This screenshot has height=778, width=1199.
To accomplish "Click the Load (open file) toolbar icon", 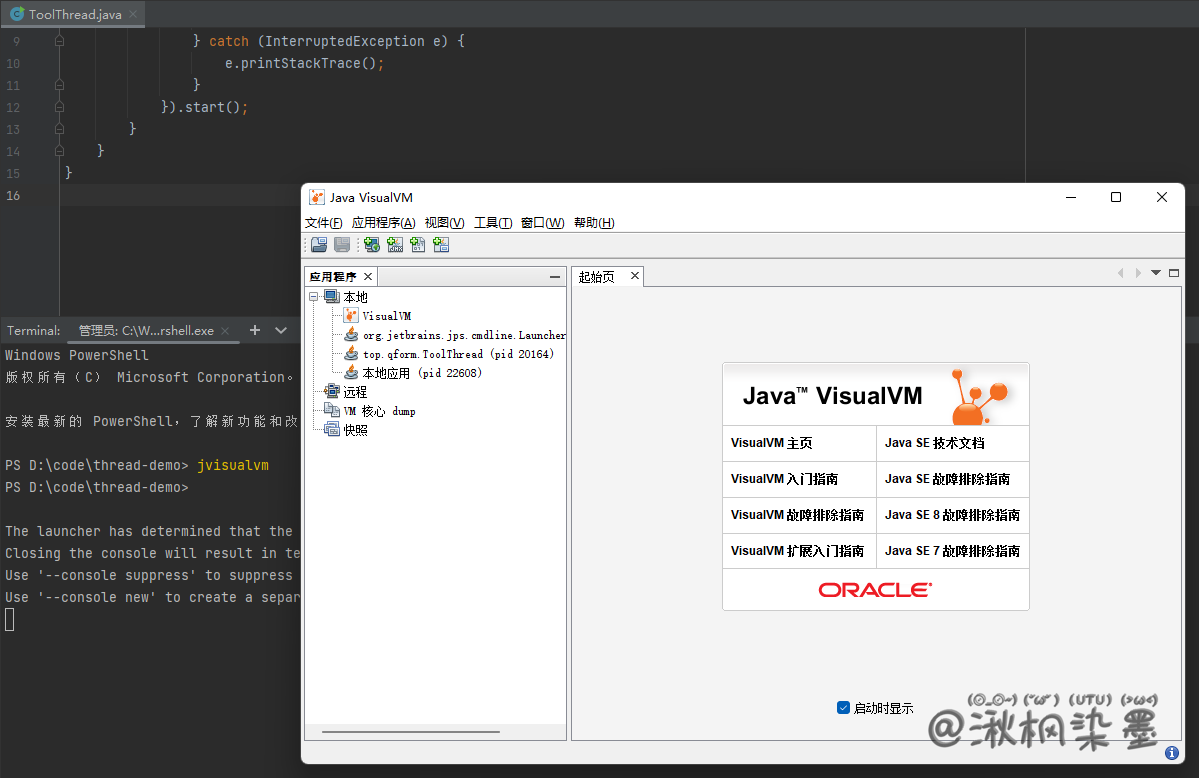I will click(319, 245).
